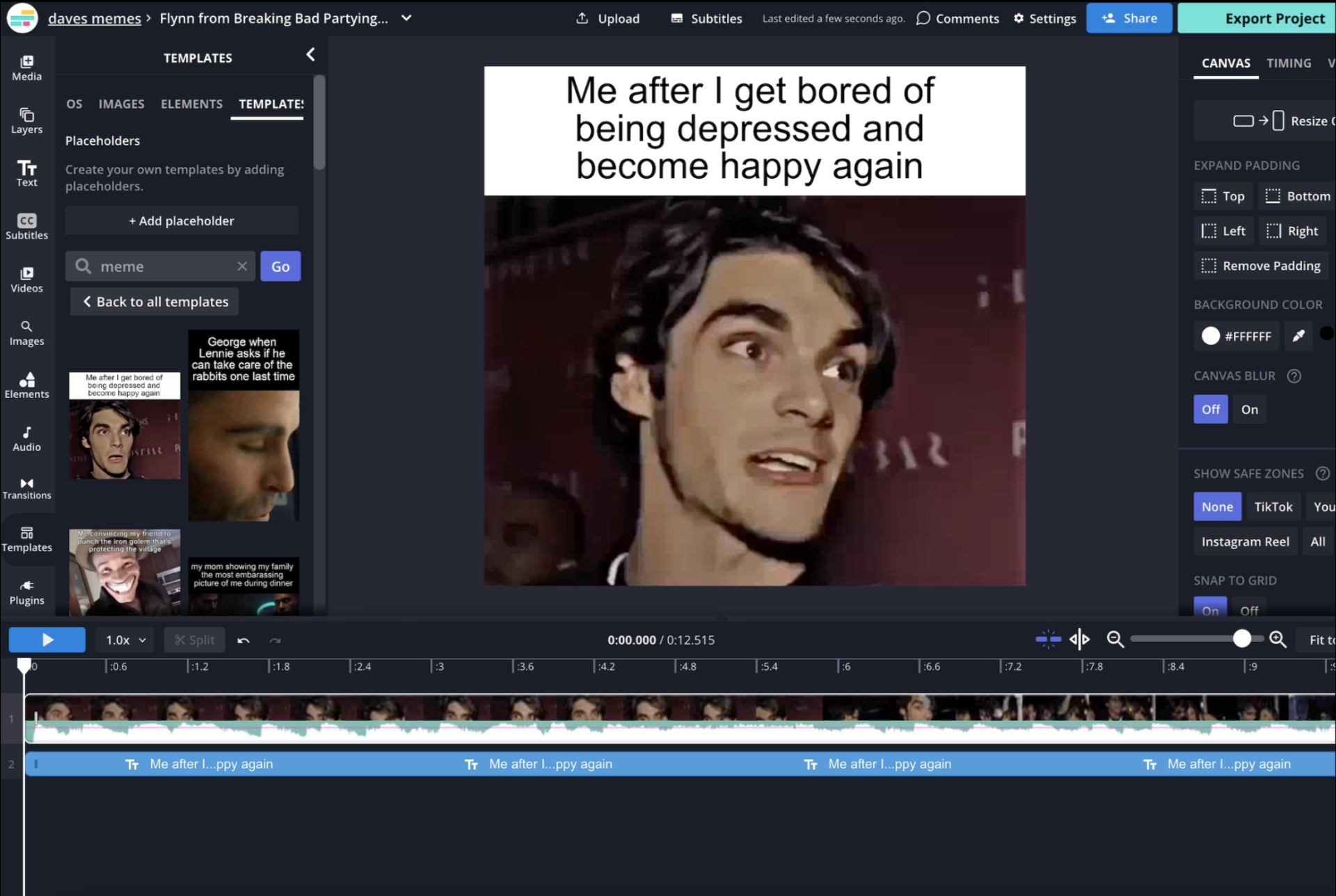Switch to the Images tab
This screenshot has width=1336, height=896.
pos(121,104)
